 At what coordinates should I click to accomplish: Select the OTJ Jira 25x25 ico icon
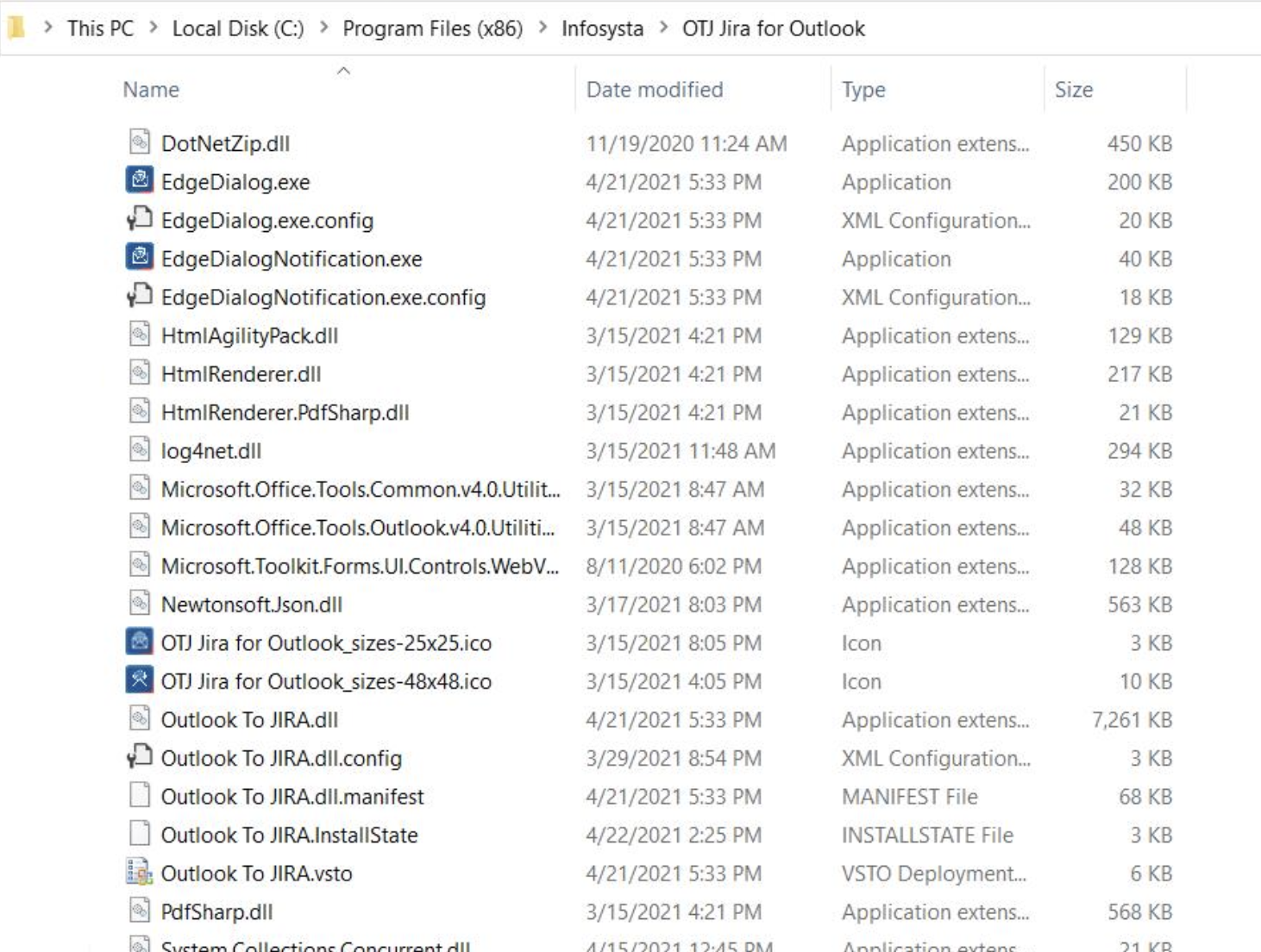tap(140, 642)
